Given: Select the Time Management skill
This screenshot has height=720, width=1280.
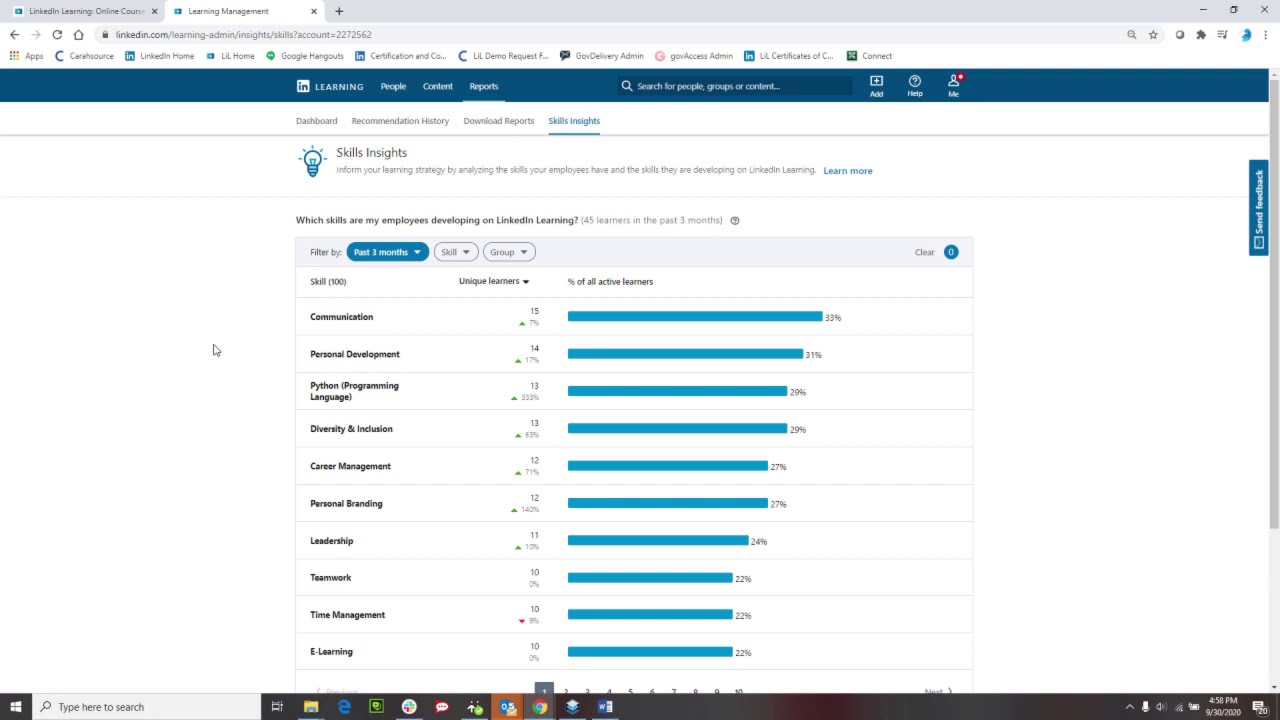Looking at the screenshot, I should (347, 615).
